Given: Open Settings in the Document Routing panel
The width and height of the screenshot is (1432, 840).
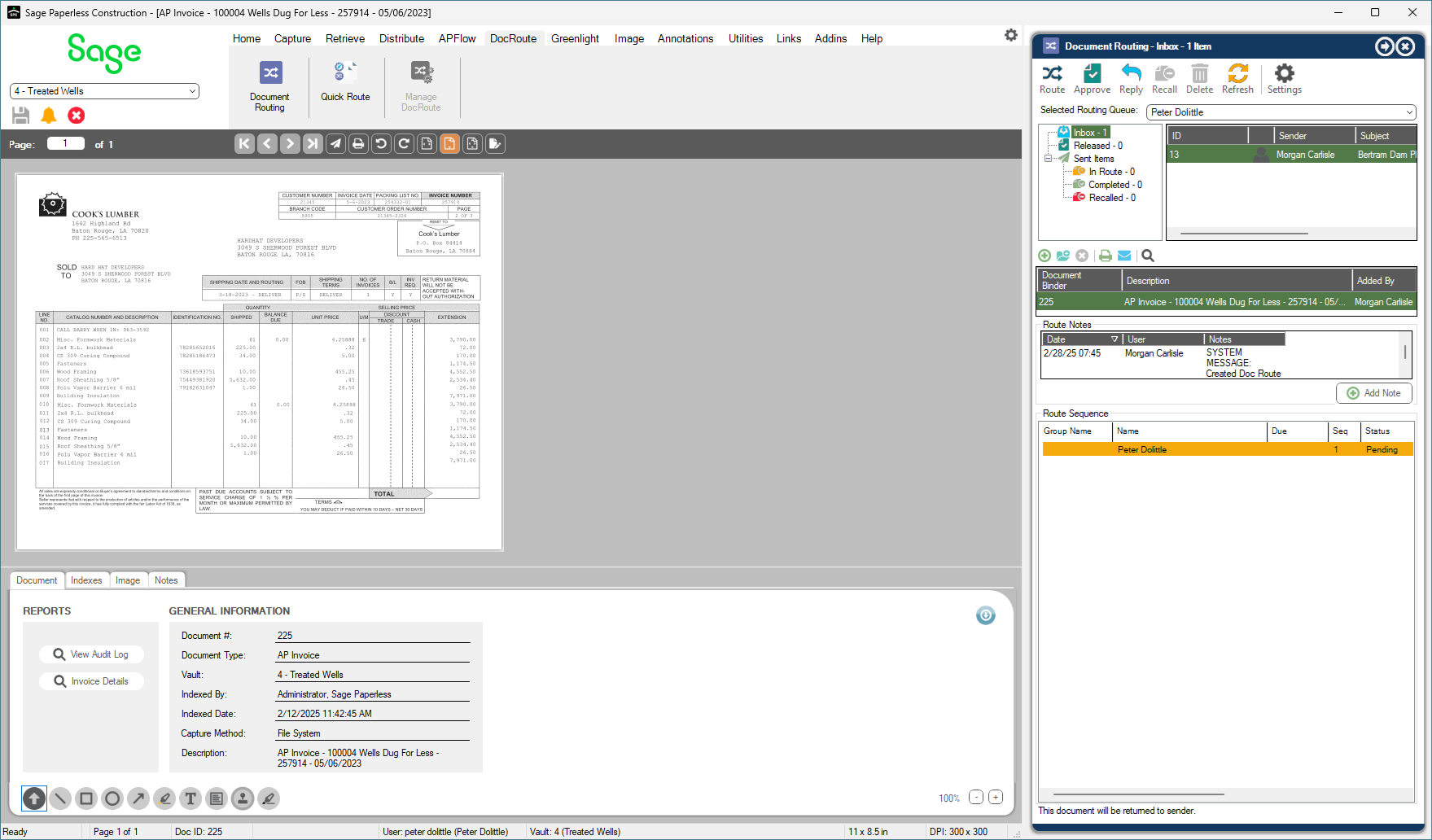Looking at the screenshot, I should (x=1284, y=79).
